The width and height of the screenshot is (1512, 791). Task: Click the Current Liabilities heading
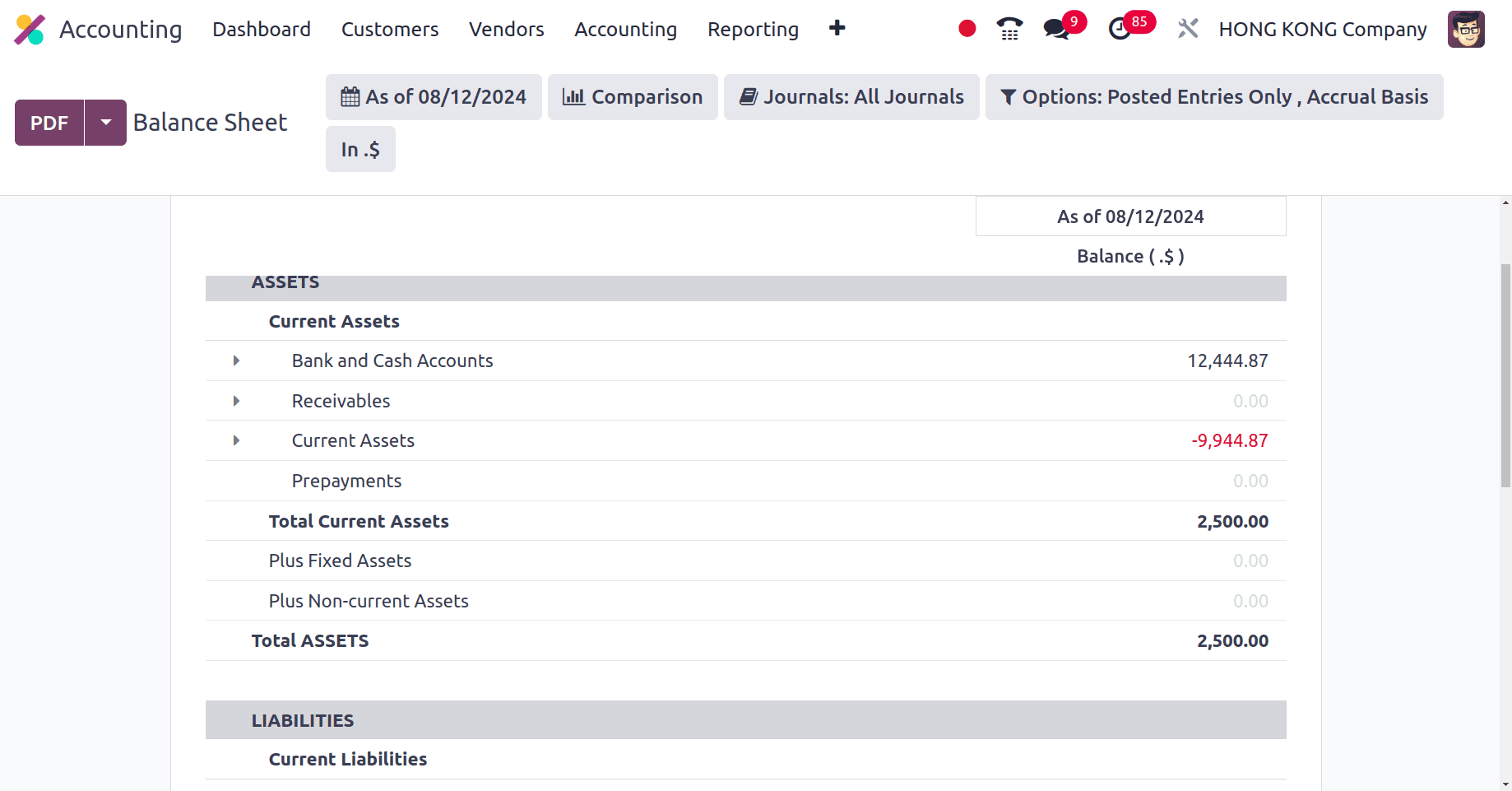(x=348, y=759)
